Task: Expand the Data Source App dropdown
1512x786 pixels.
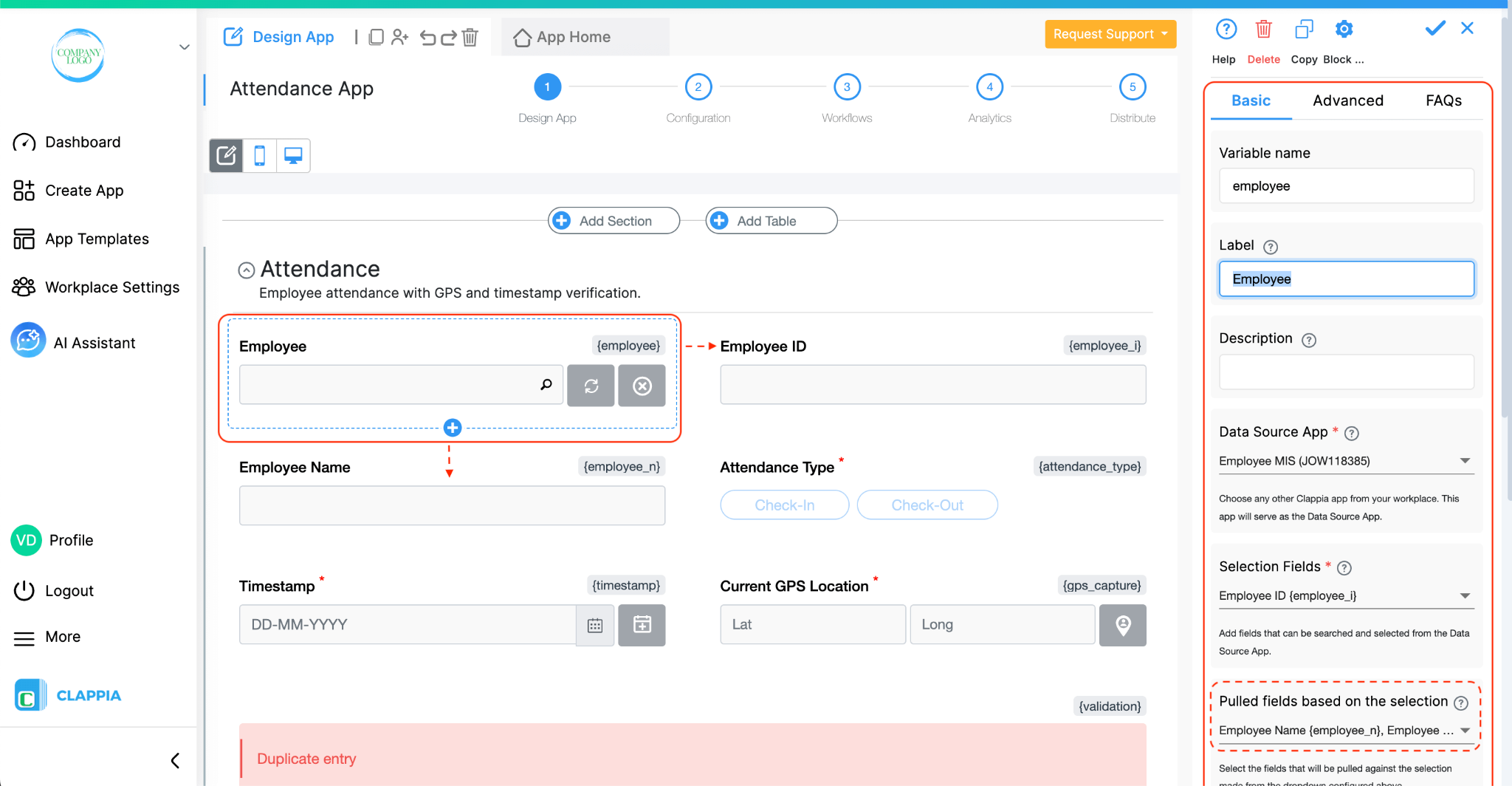Action: (1465, 460)
